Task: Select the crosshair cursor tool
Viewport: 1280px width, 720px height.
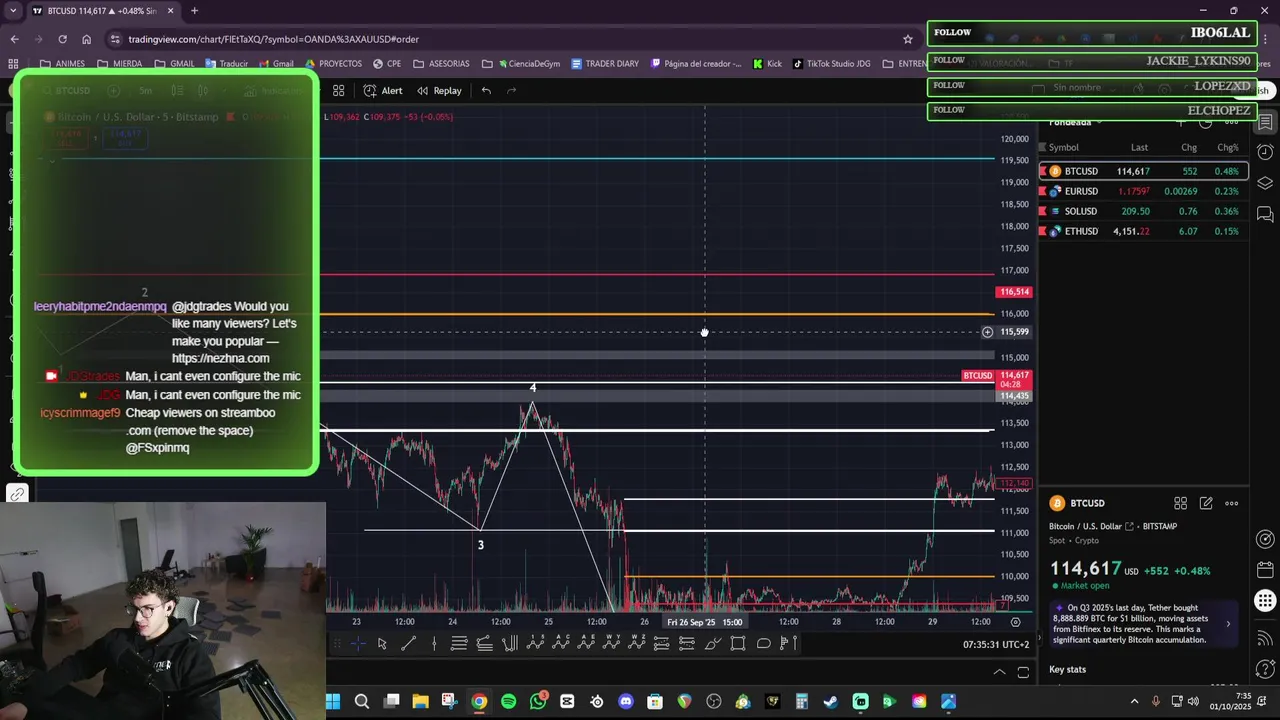Action: [357, 644]
